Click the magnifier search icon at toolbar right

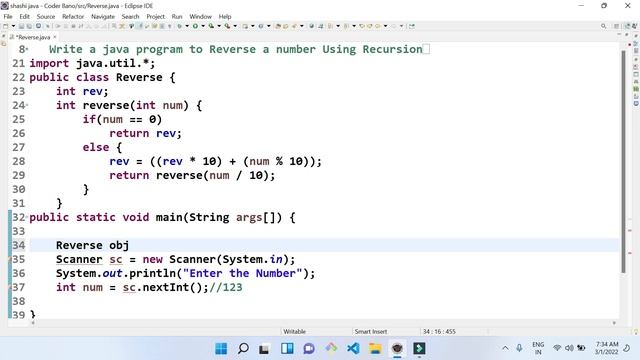tap(603, 26)
